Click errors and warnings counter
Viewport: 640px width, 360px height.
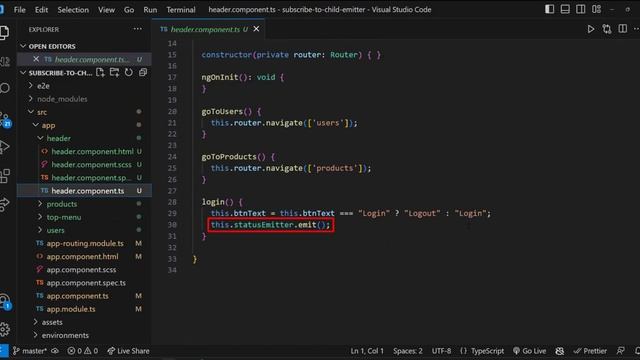[83, 351]
